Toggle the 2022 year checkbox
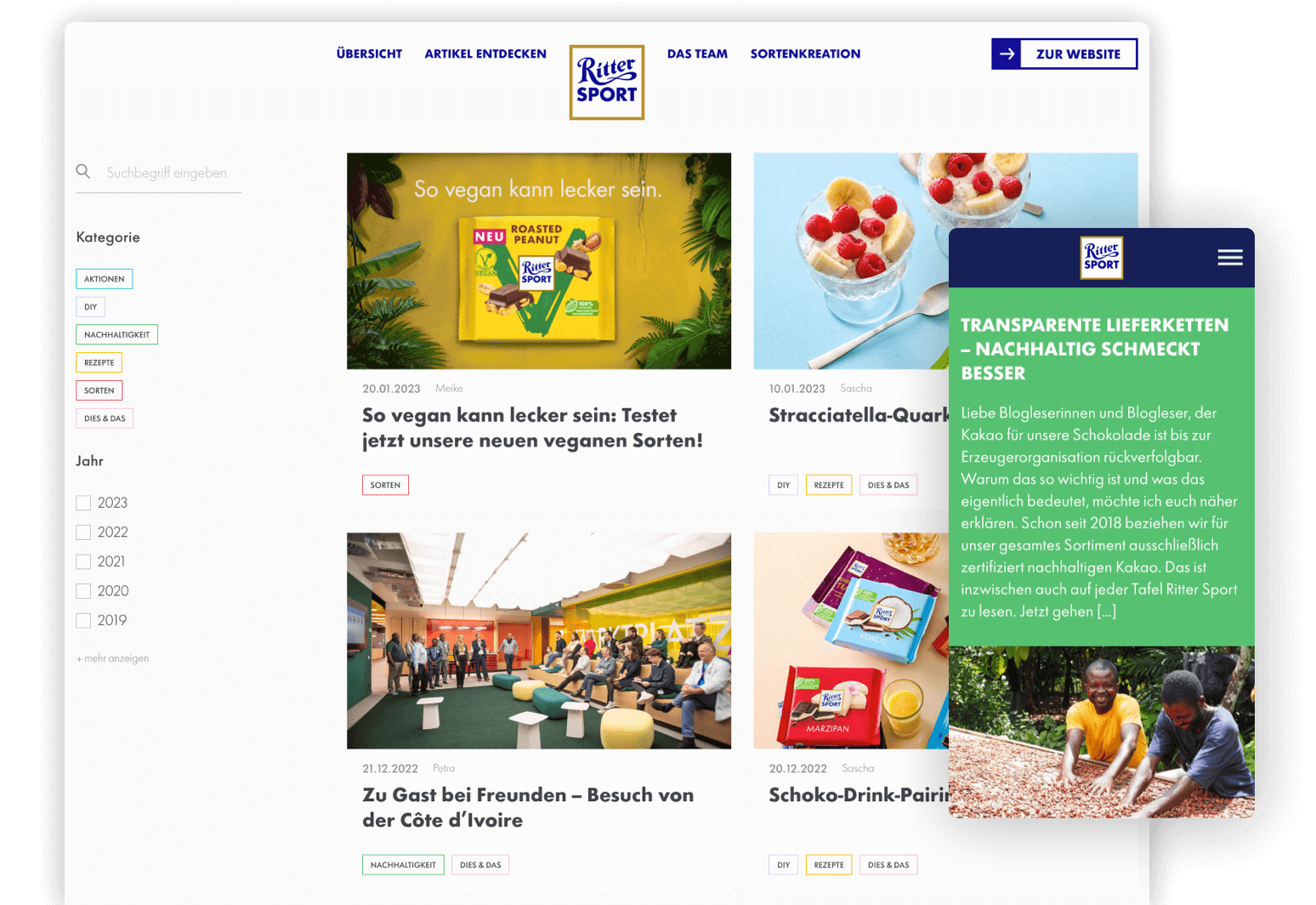This screenshot has height=905, width=1316. click(x=83, y=532)
